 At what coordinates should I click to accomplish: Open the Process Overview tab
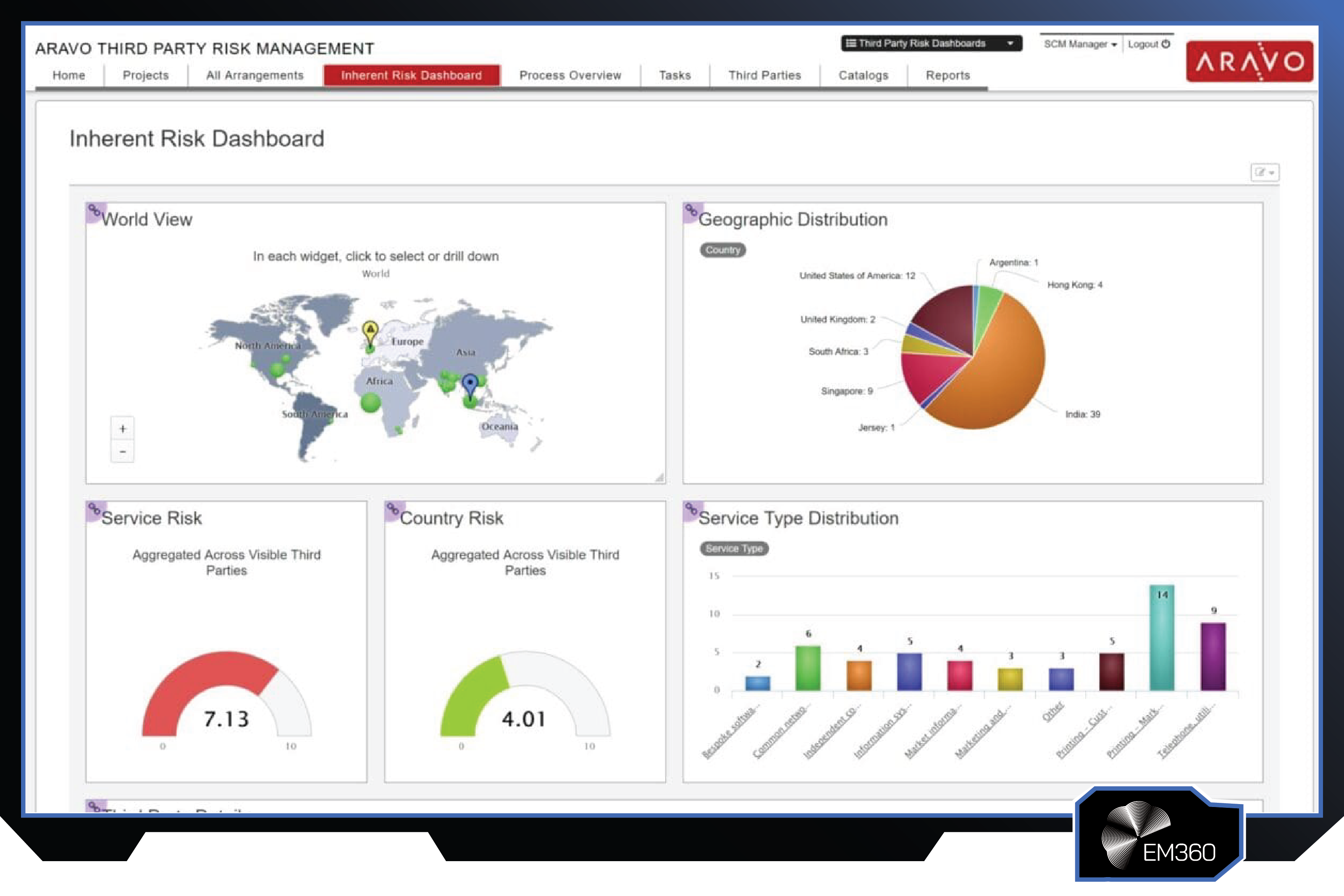[x=570, y=76]
